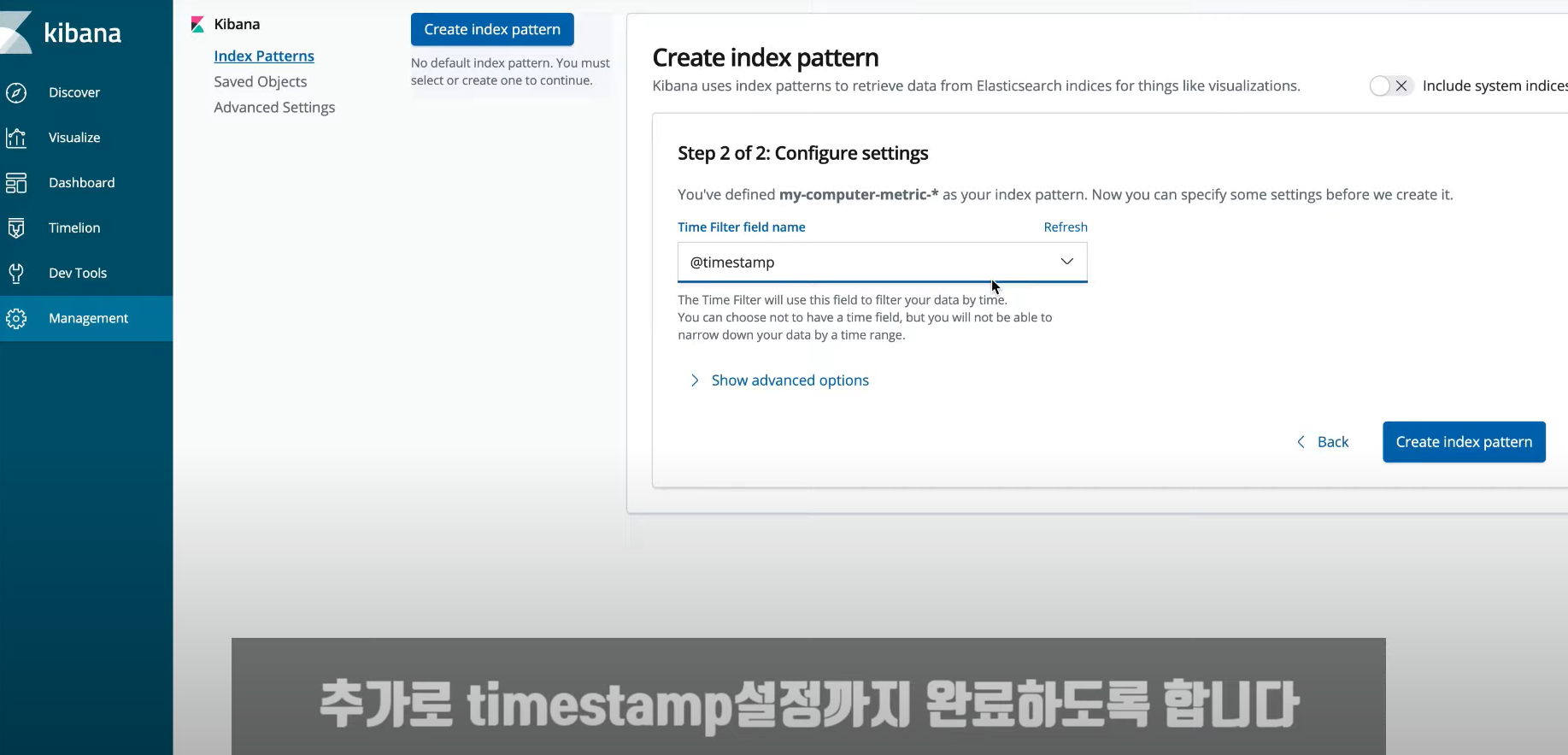Click the Refresh link above the time field
This screenshot has height=755, width=1568.
click(1066, 227)
